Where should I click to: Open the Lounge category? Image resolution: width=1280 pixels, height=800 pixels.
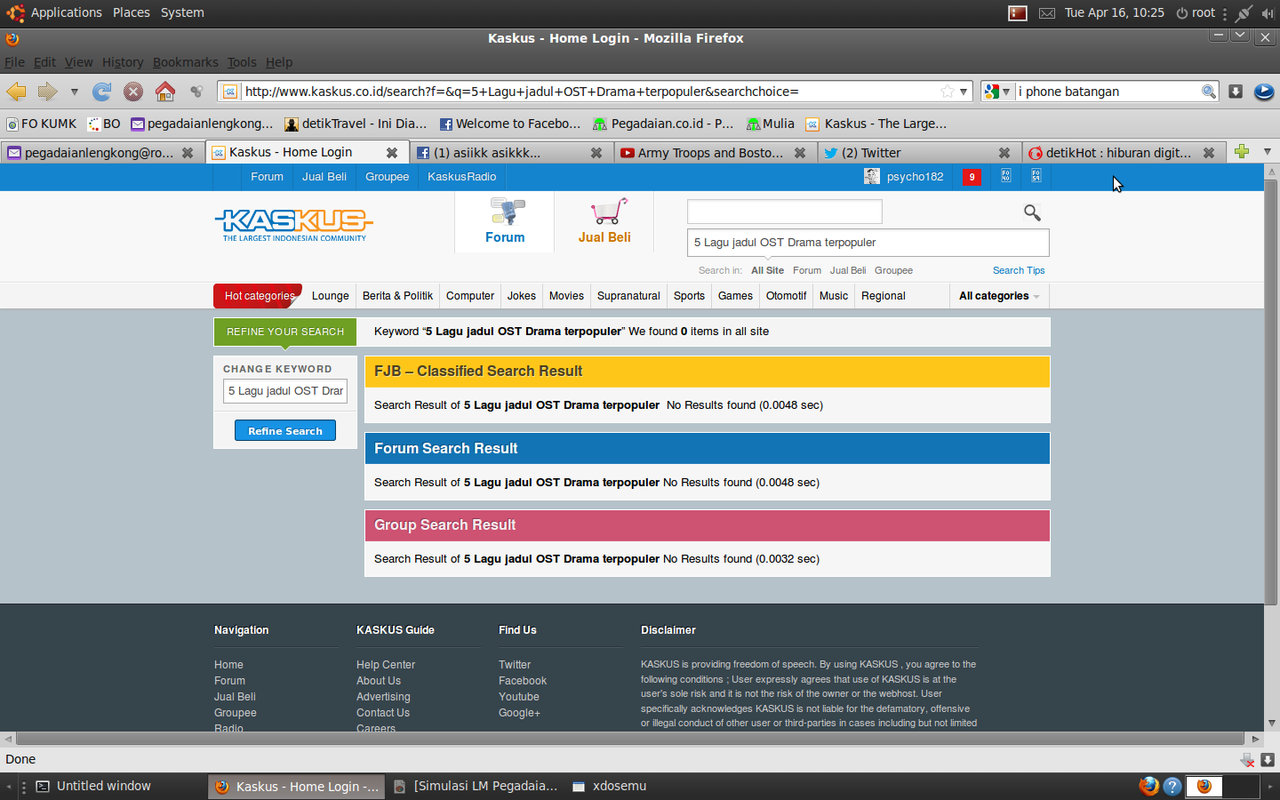(330, 296)
